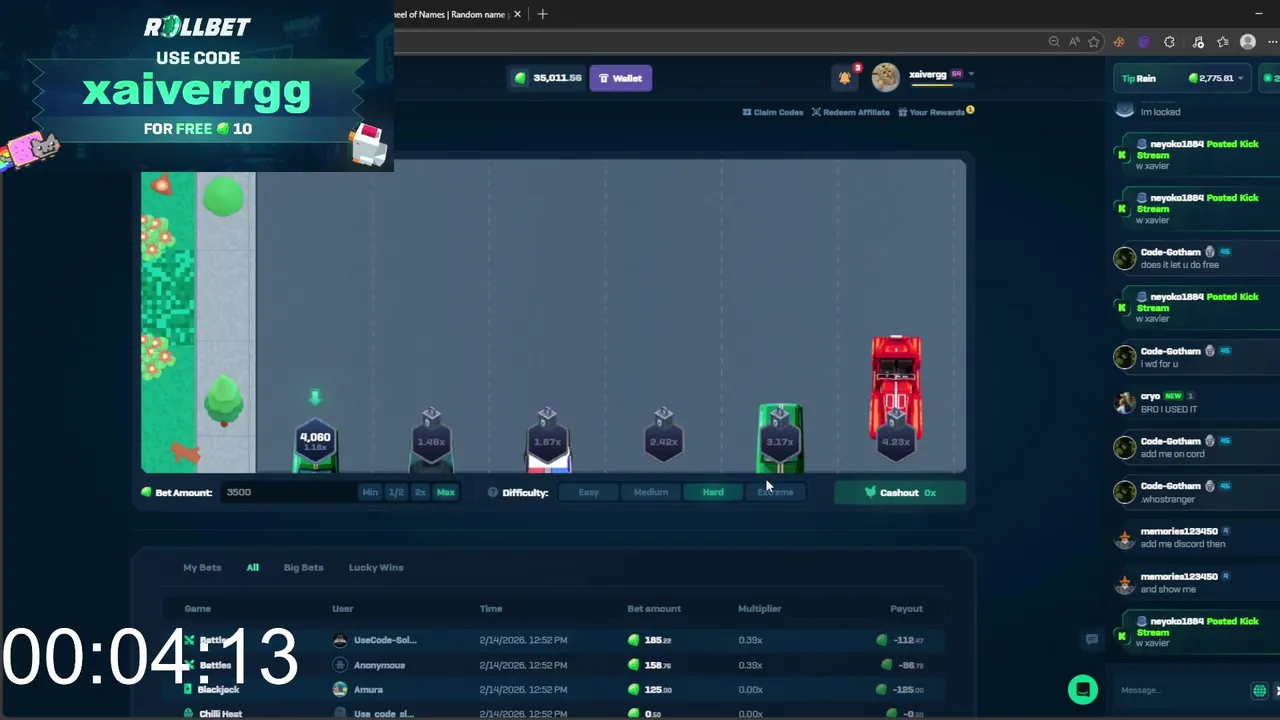Image resolution: width=1280 pixels, height=720 pixels.
Task: Open Claim Codes
Action: click(773, 112)
